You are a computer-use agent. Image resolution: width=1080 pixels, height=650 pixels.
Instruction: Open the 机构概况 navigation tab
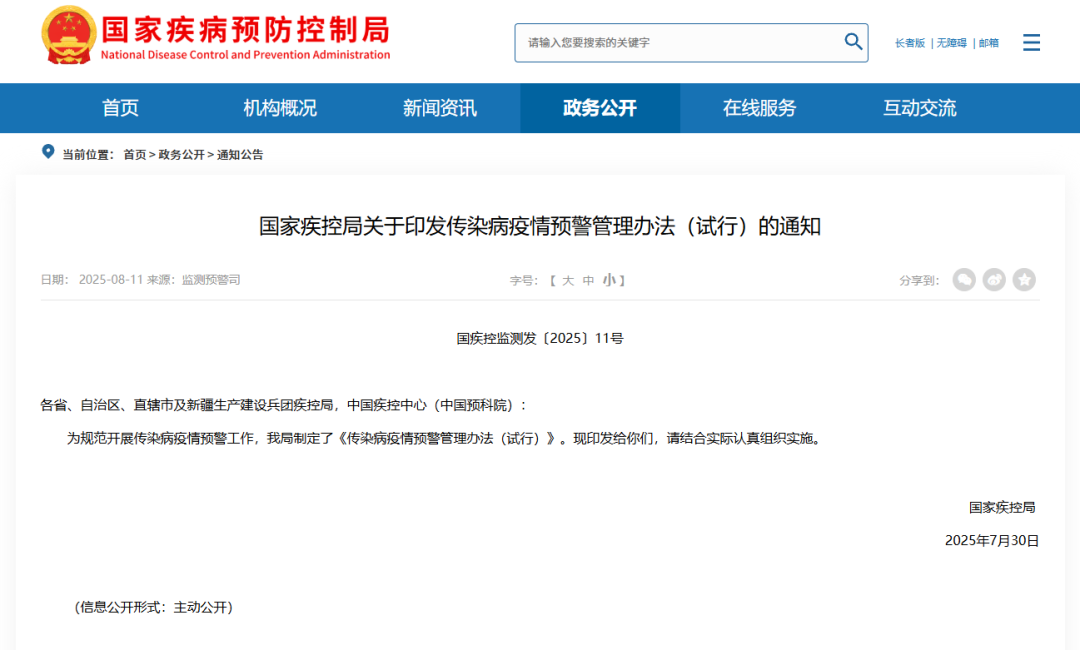pyautogui.click(x=280, y=108)
